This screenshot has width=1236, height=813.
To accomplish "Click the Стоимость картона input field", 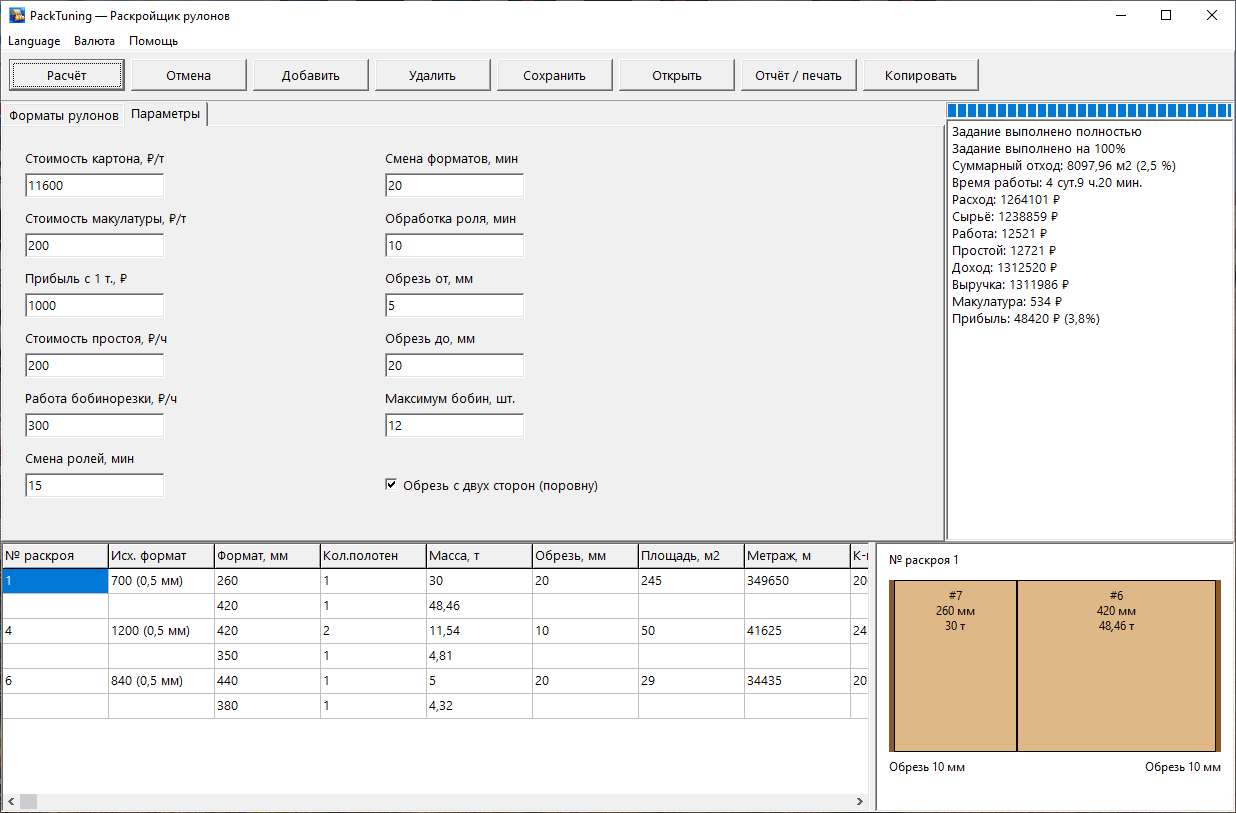I will tap(95, 186).
